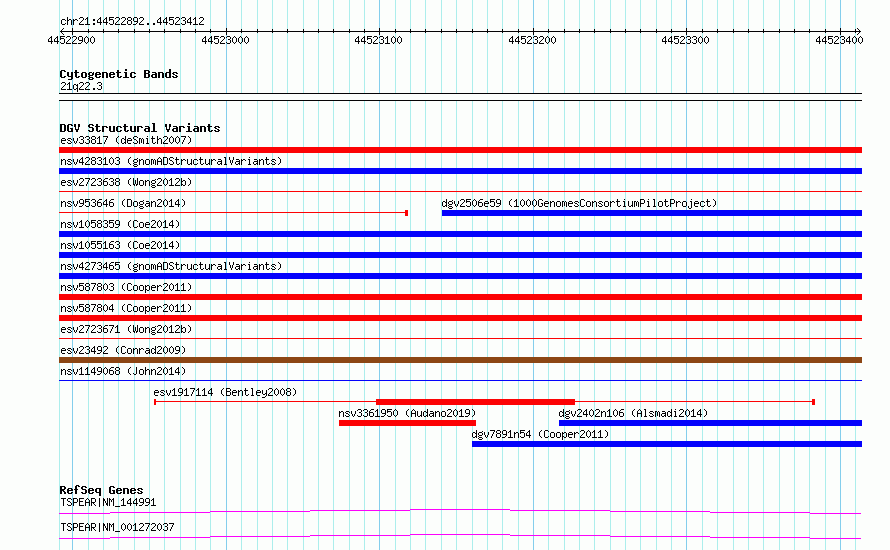Click the blue dgv2402n106 variant bar

tap(711, 423)
